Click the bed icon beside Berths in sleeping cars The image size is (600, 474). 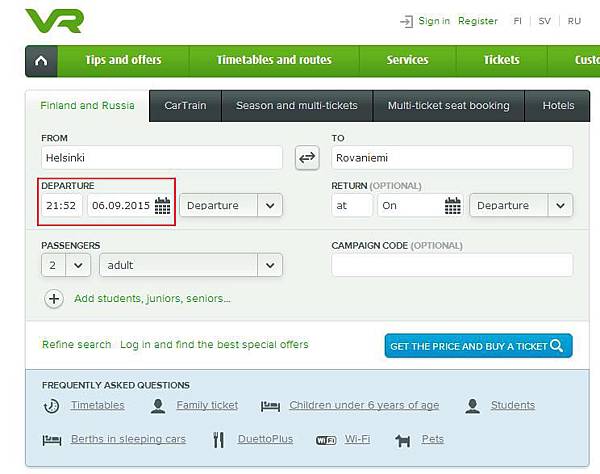[x=52, y=440]
